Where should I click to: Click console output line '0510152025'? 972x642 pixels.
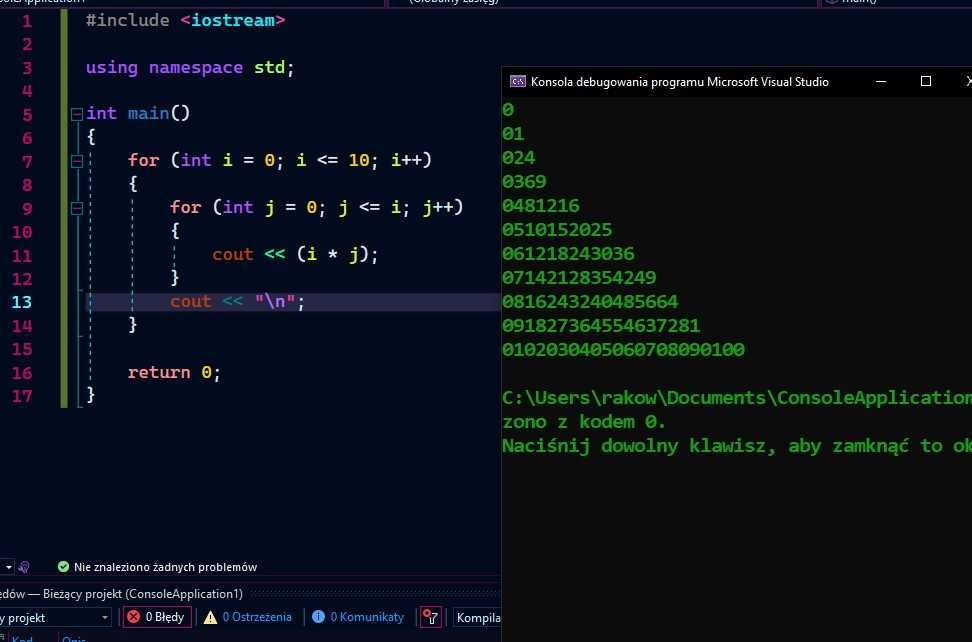(x=557, y=231)
